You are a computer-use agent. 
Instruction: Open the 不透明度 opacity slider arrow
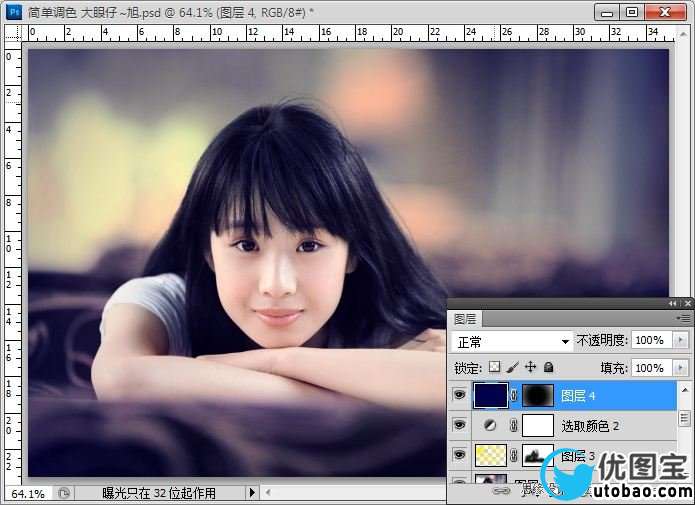click(x=681, y=341)
